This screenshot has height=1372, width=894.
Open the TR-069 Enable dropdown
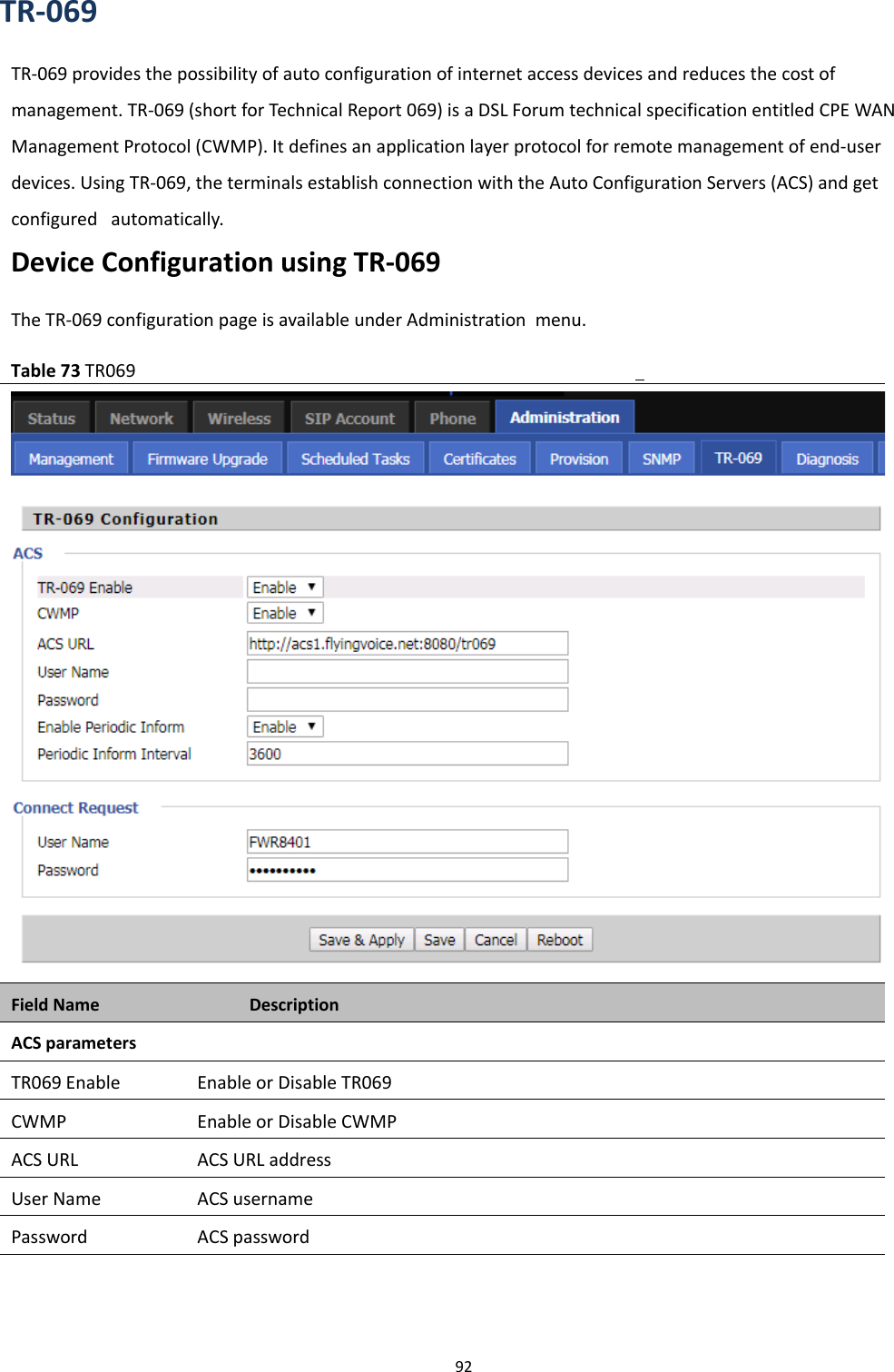tap(282, 587)
